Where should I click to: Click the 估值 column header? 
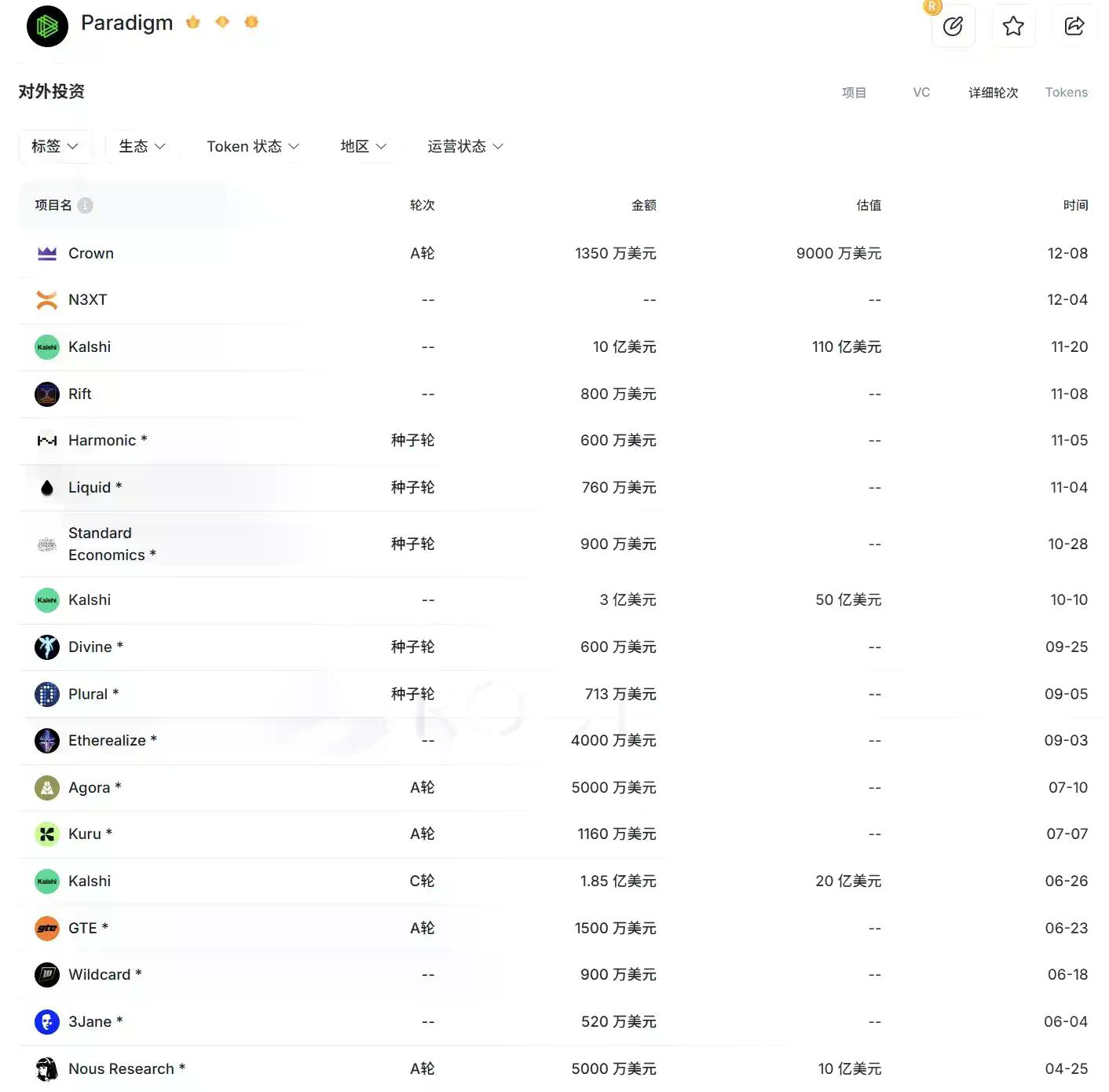tap(869, 205)
